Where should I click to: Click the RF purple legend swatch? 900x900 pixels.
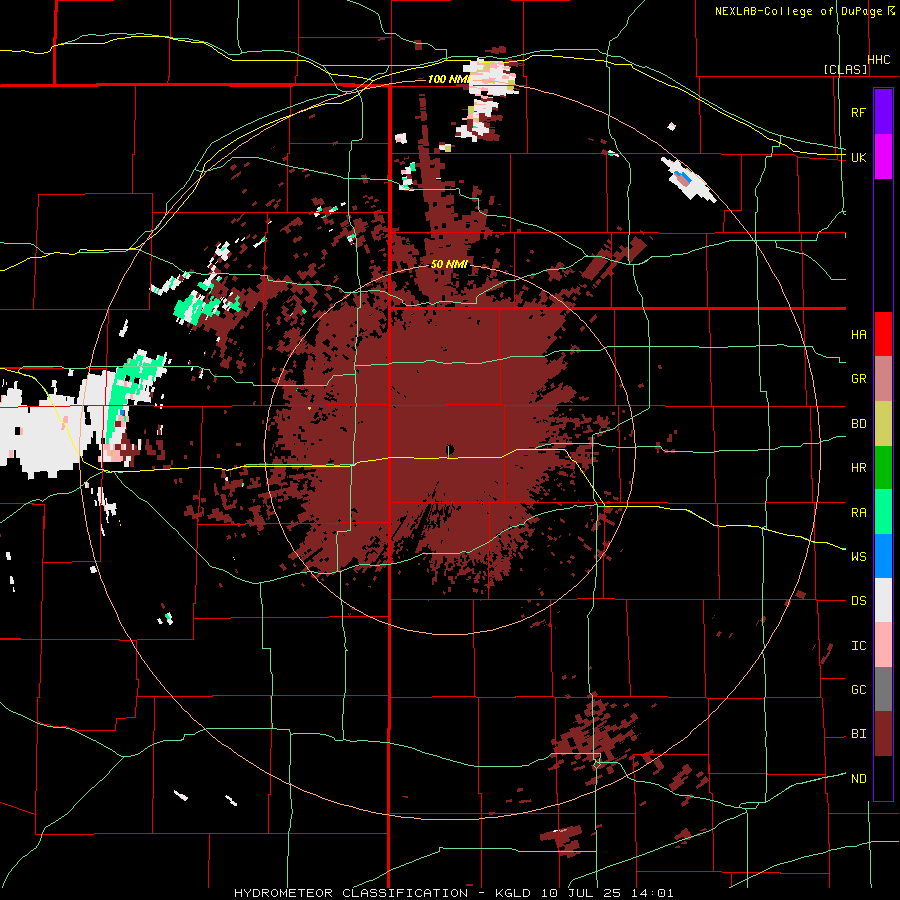(883, 112)
